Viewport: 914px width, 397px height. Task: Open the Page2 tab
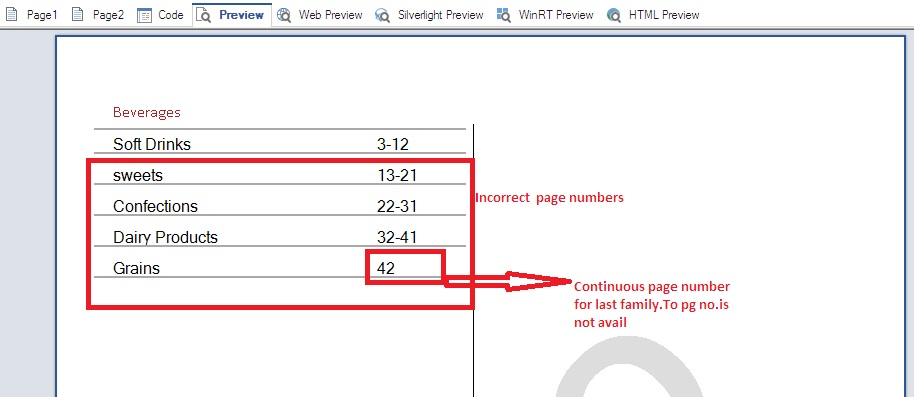point(97,15)
